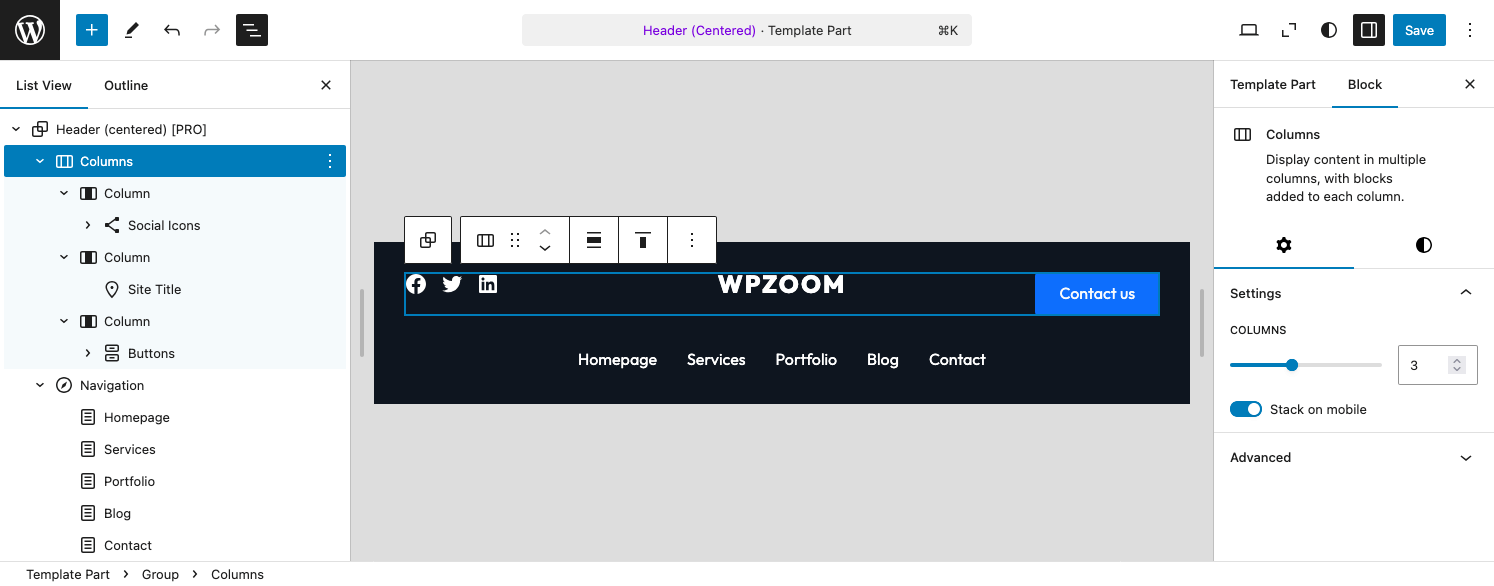Viewport: 1494px width, 586px height.
Task: Switch to the Template Part tab
Action: pyautogui.click(x=1272, y=84)
